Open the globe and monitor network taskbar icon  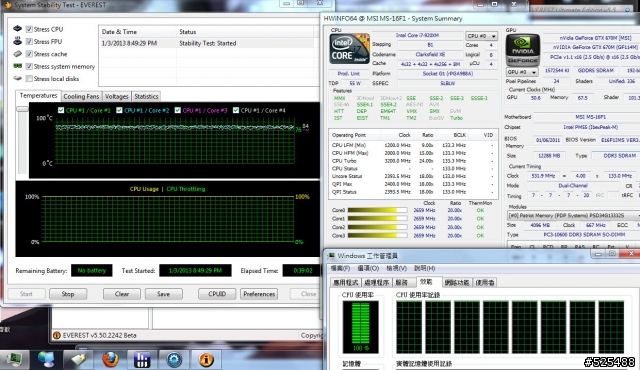click(46, 359)
